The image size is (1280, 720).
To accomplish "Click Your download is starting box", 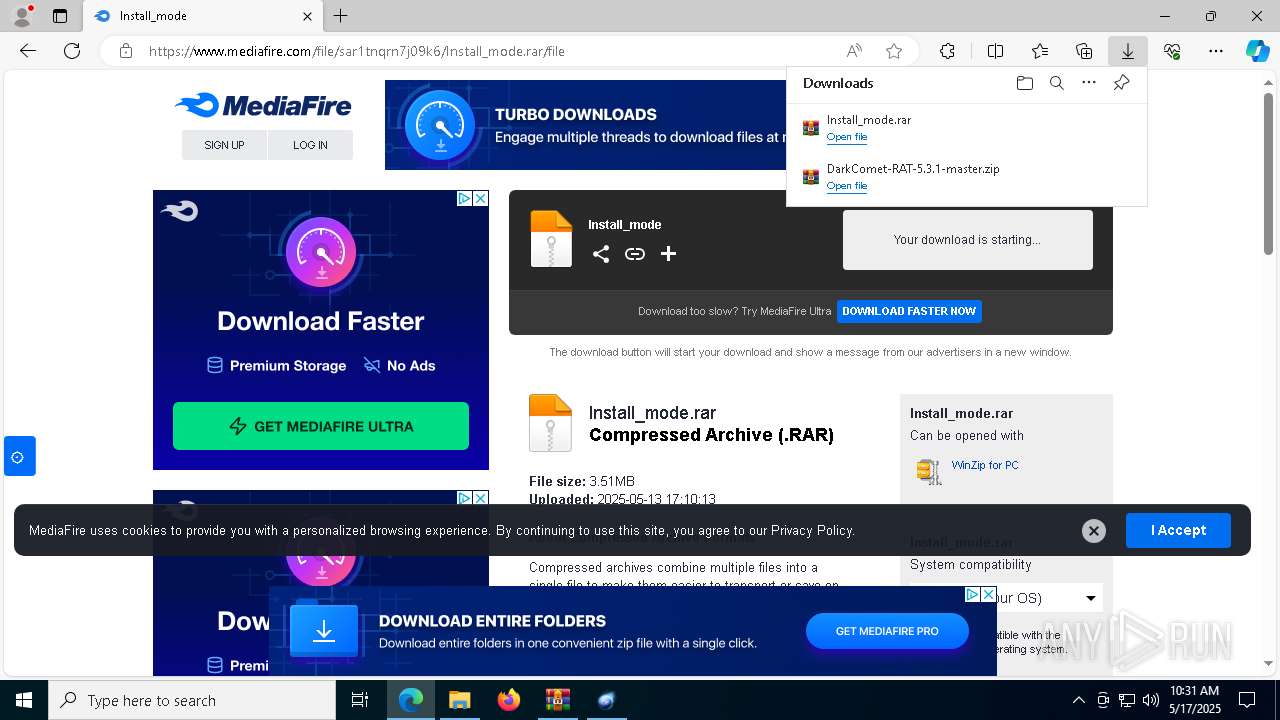I will [x=967, y=240].
